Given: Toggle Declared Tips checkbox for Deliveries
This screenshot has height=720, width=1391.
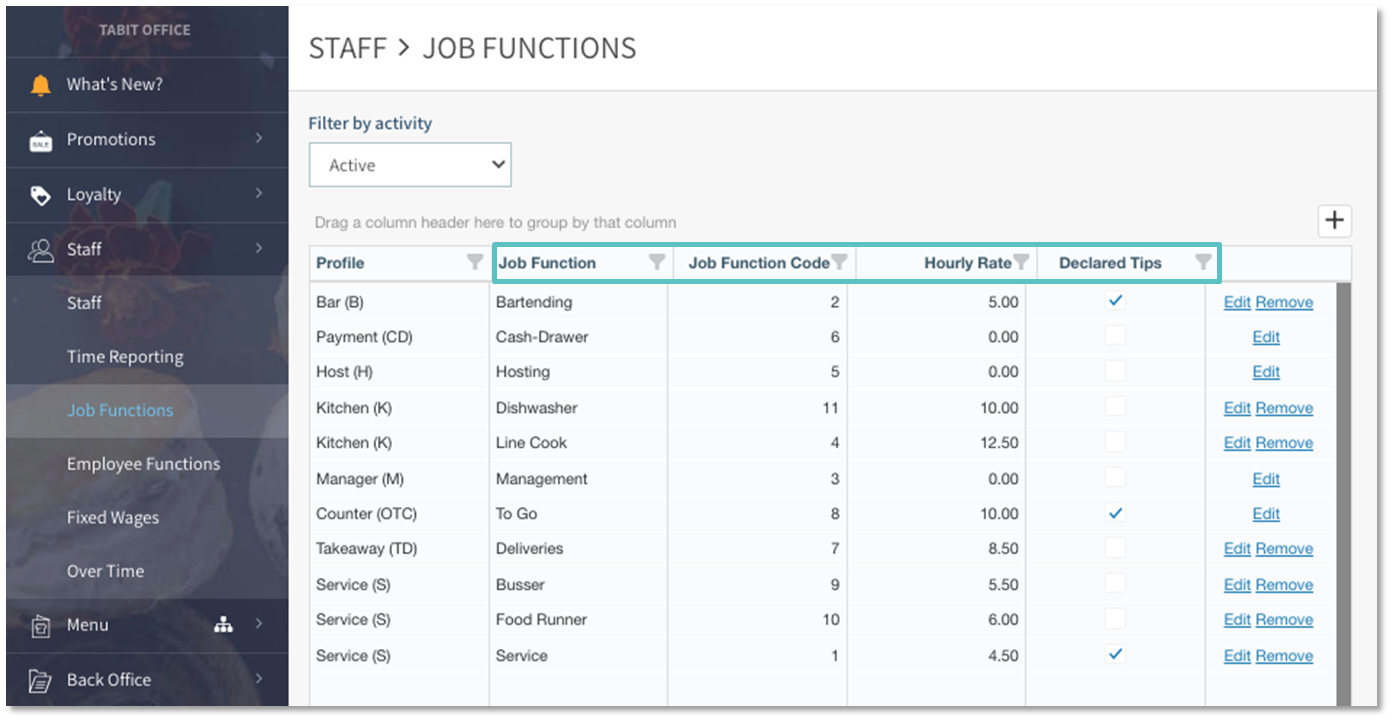Looking at the screenshot, I should tap(1115, 548).
